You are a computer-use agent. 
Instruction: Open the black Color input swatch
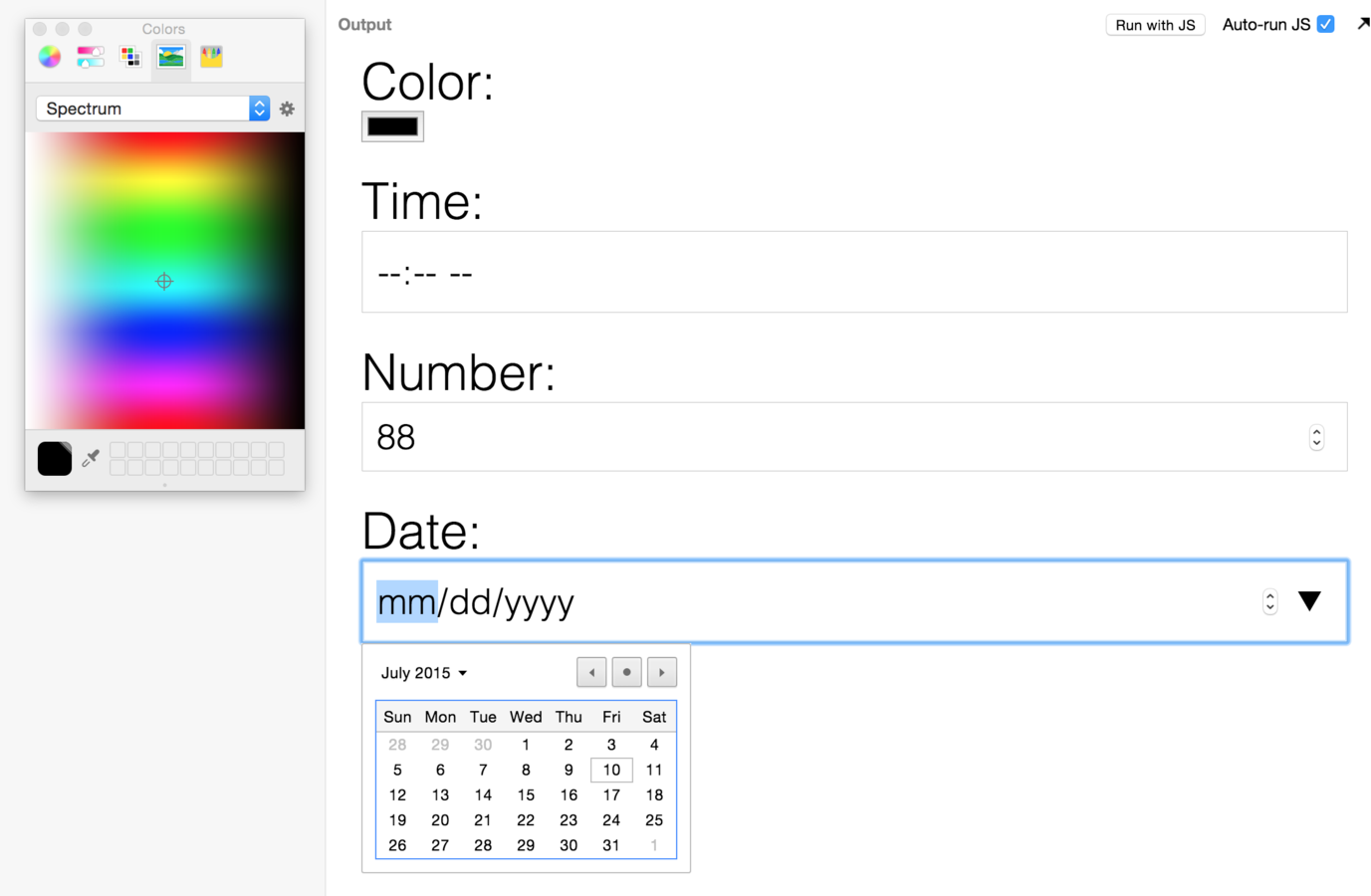click(392, 126)
